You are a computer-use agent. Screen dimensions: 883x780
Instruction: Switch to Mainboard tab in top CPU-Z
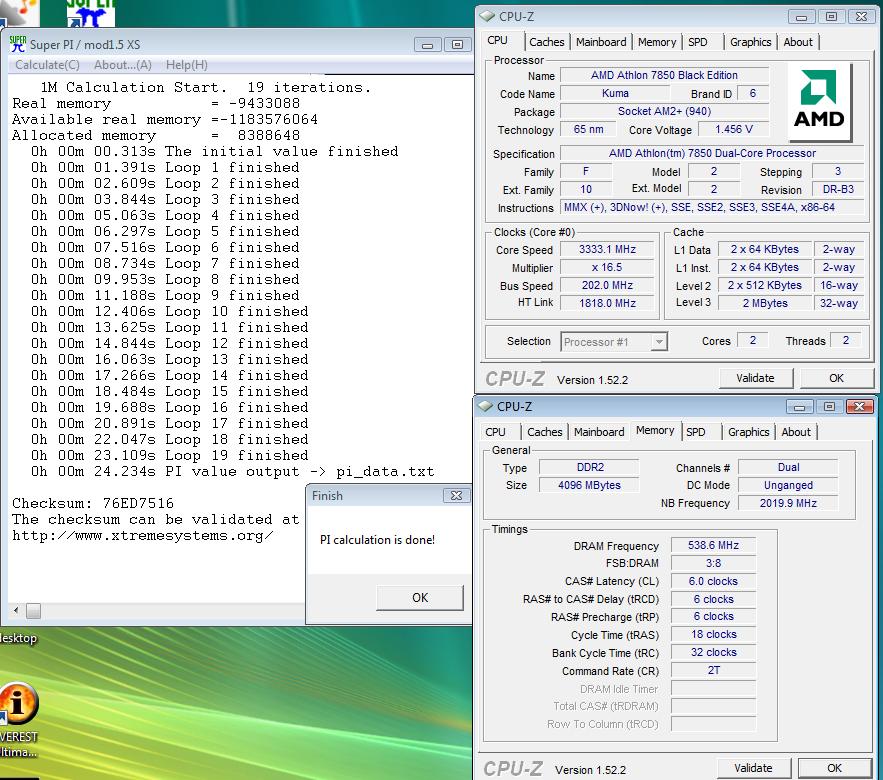pos(601,42)
